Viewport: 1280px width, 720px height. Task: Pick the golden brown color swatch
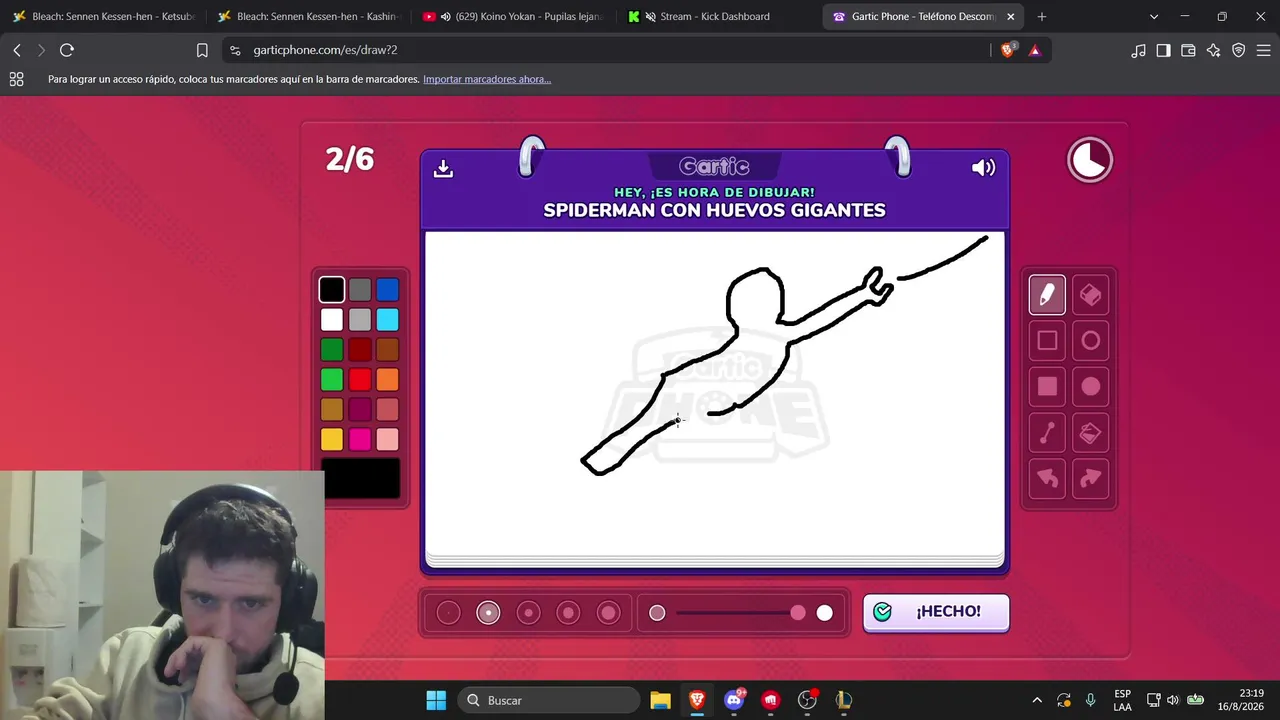pos(332,410)
